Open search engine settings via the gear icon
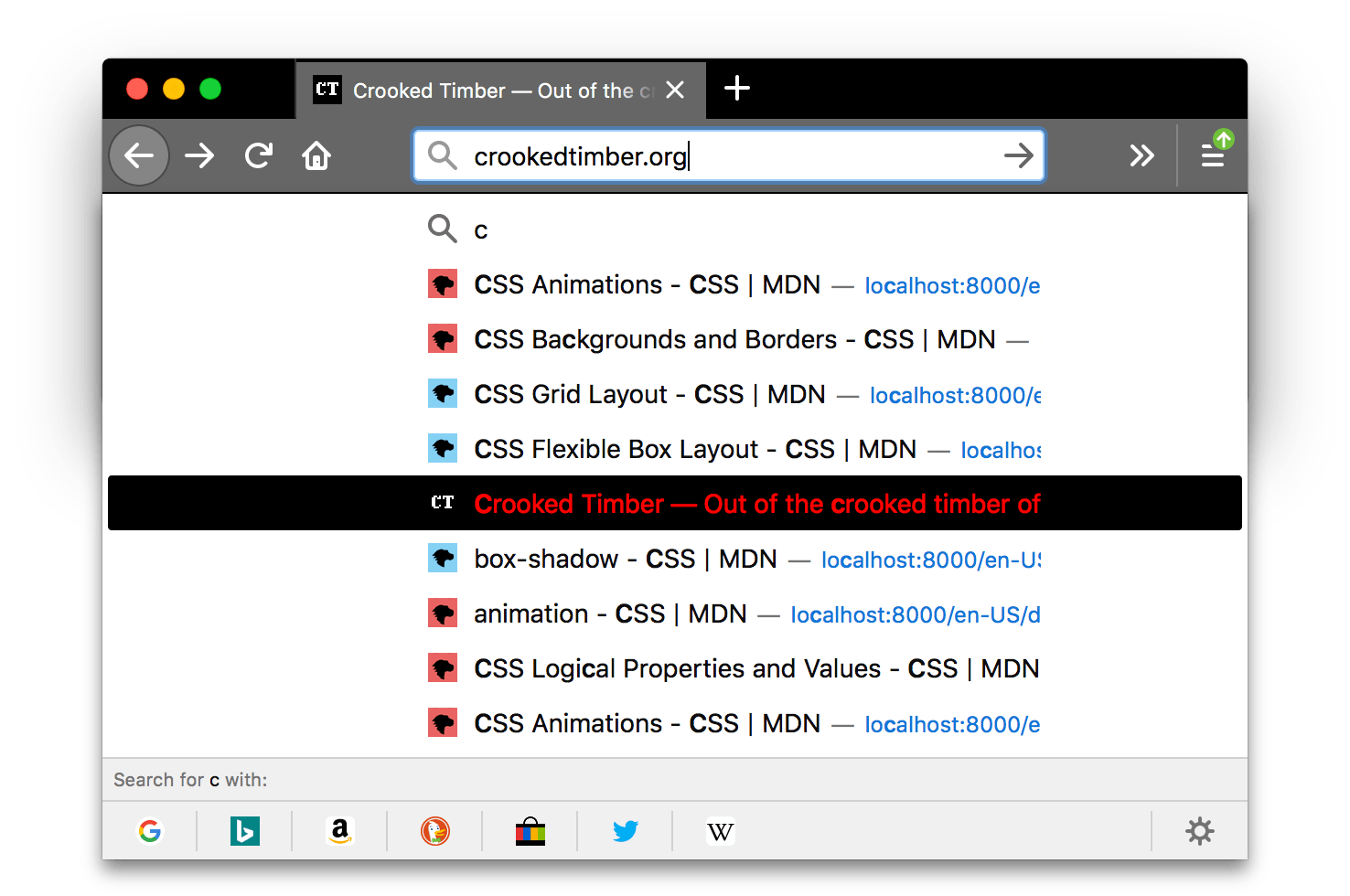 pos(1199,831)
